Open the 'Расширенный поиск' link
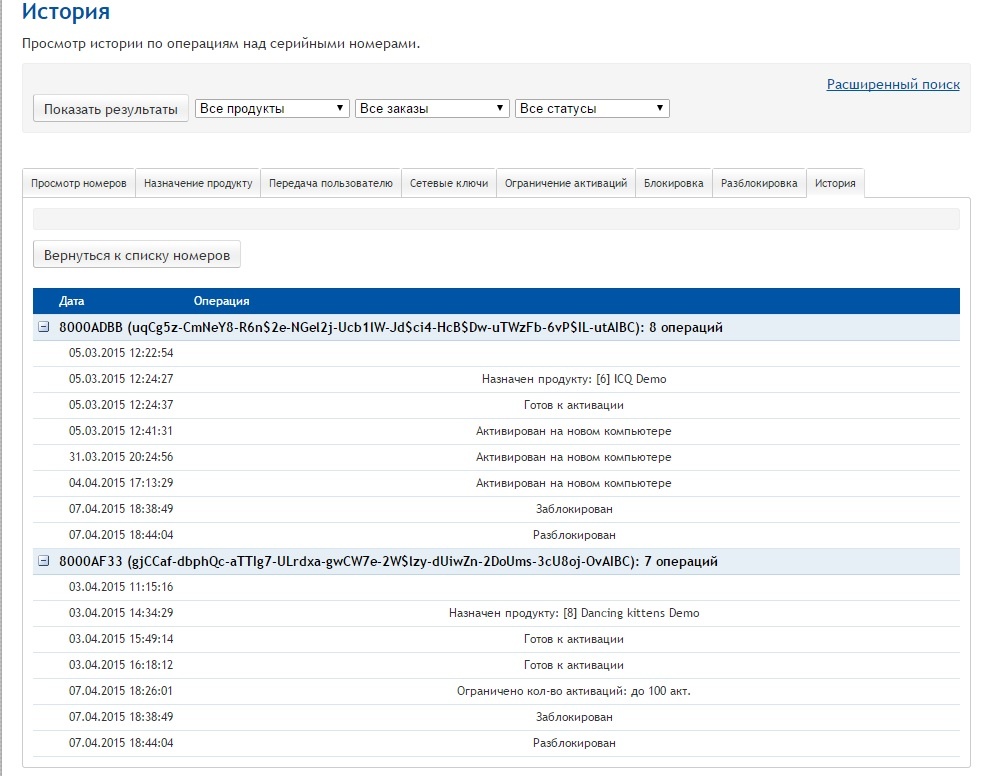 coord(893,85)
